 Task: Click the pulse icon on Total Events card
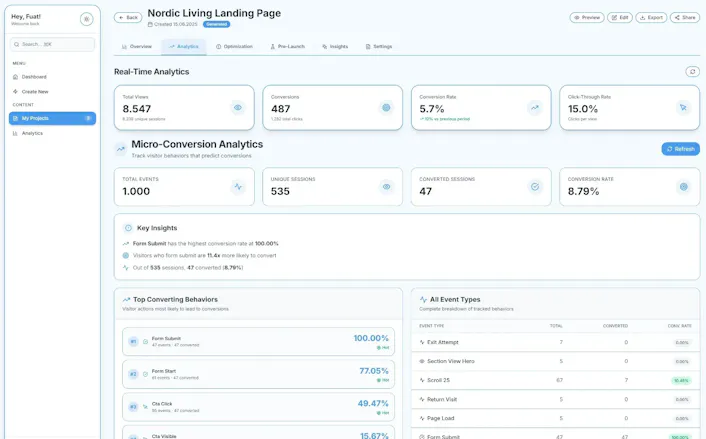click(238, 186)
